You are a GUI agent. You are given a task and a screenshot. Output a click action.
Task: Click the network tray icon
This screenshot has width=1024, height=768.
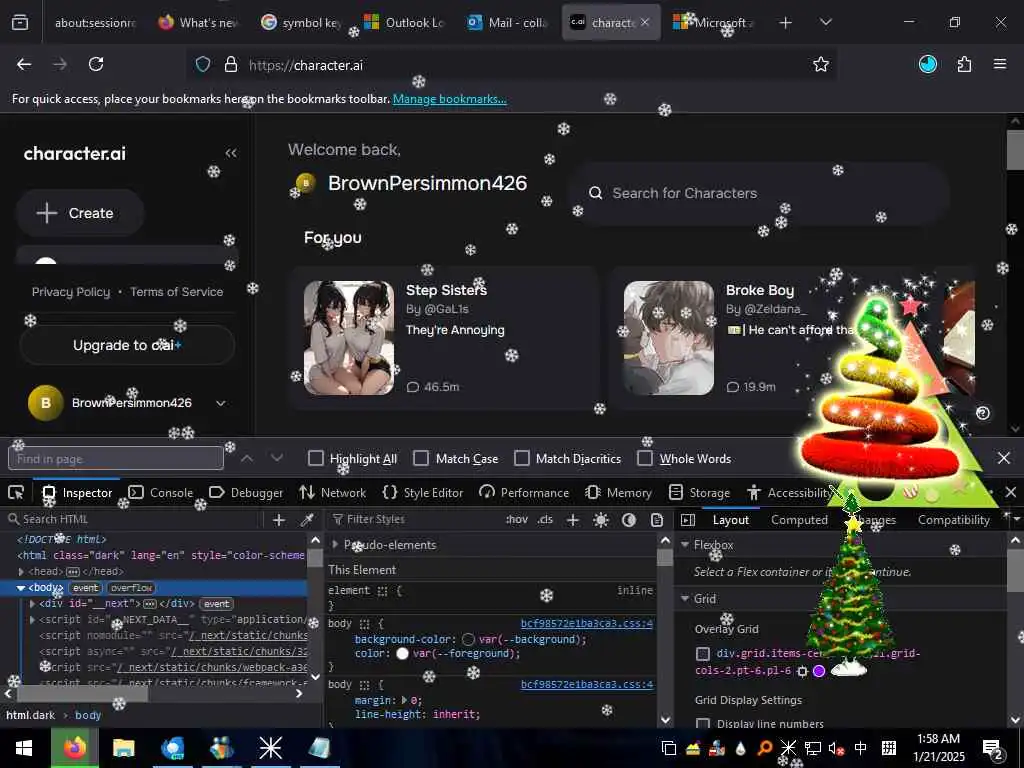click(813, 748)
